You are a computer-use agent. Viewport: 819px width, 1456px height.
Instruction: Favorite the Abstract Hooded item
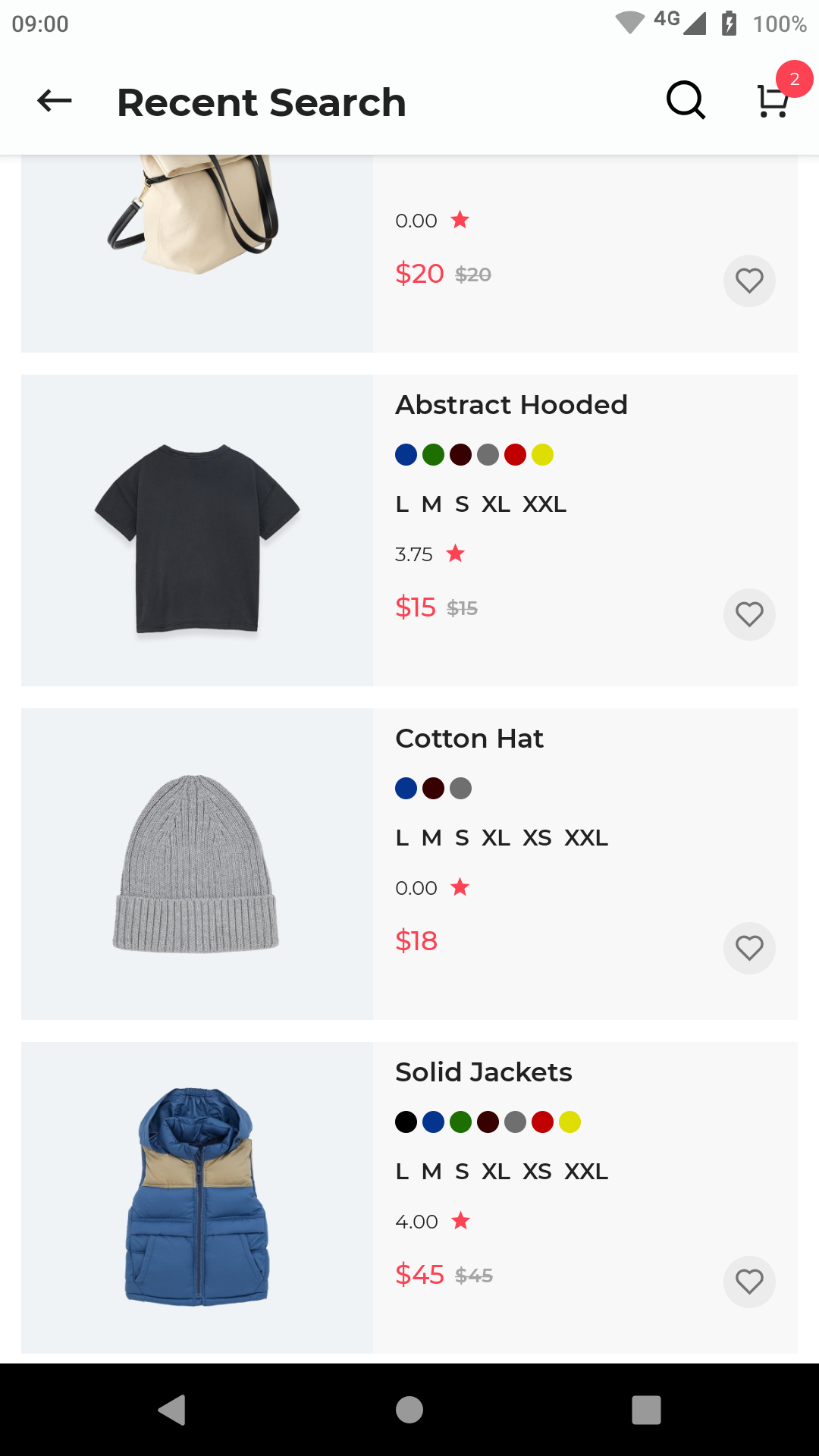[x=749, y=614]
